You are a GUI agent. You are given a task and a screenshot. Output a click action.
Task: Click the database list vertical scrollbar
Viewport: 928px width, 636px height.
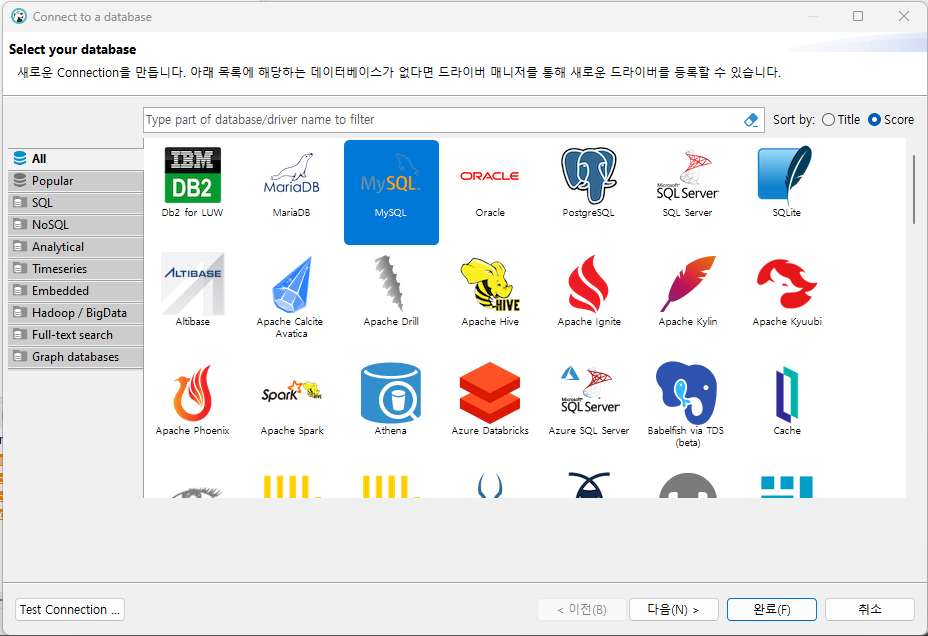pyautogui.click(x=914, y=189)
